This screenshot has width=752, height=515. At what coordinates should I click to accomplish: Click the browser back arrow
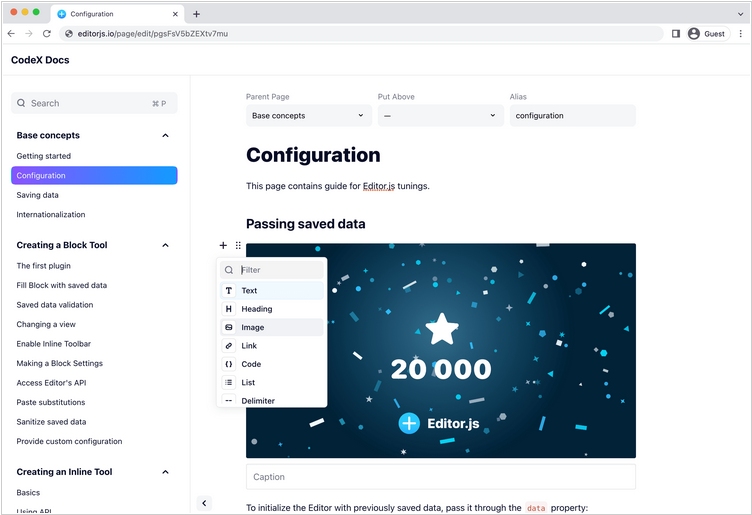coord(12,34)
